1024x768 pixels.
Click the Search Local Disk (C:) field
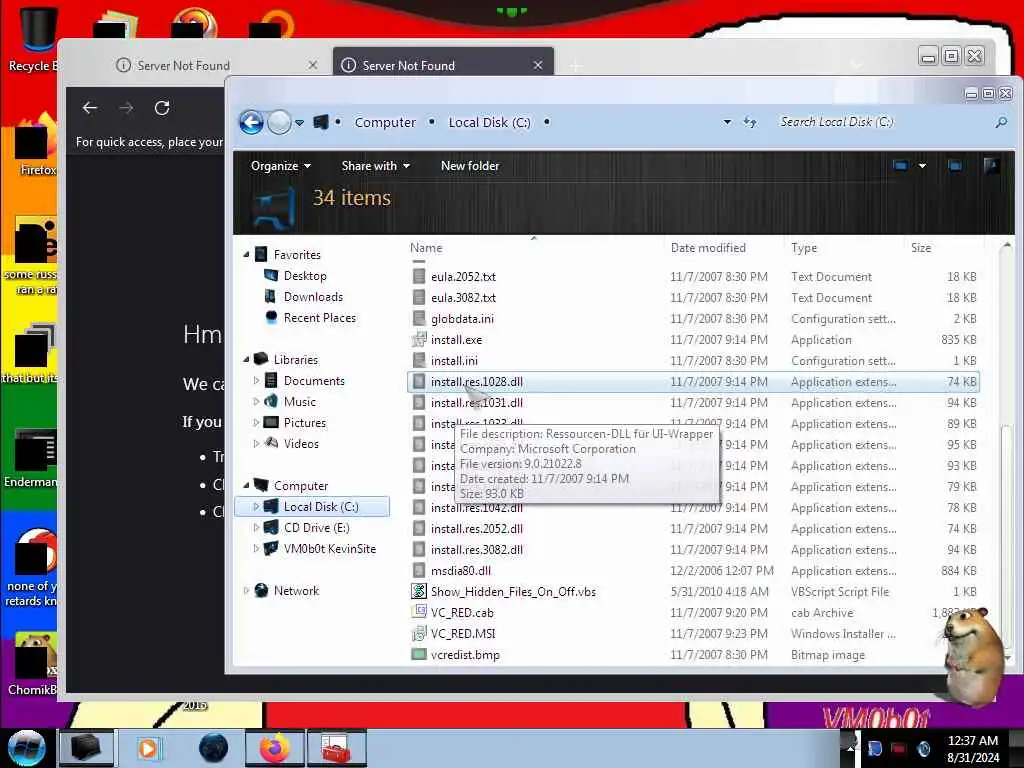click(882, 122)
